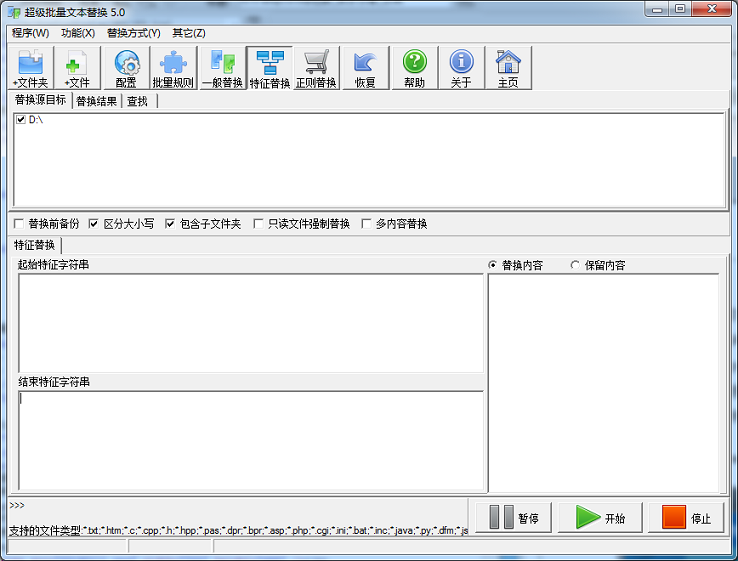Select the 保留内容 radio button
The height and width of the screenshot is (561, 738).
575,265
